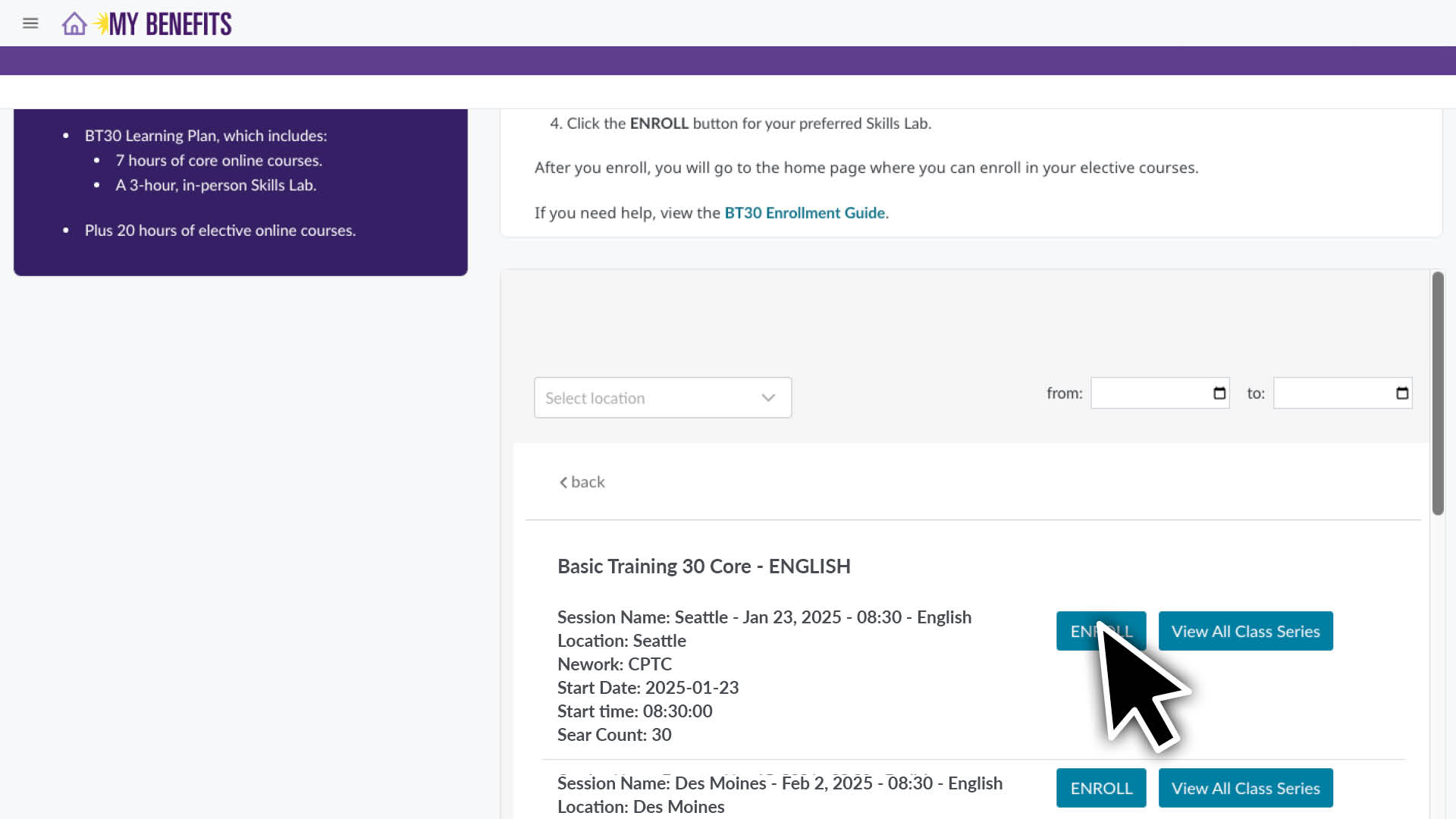Expand the Select location dropdown
The width and height of the screenshot is (1456, 819).
point(652,397)
